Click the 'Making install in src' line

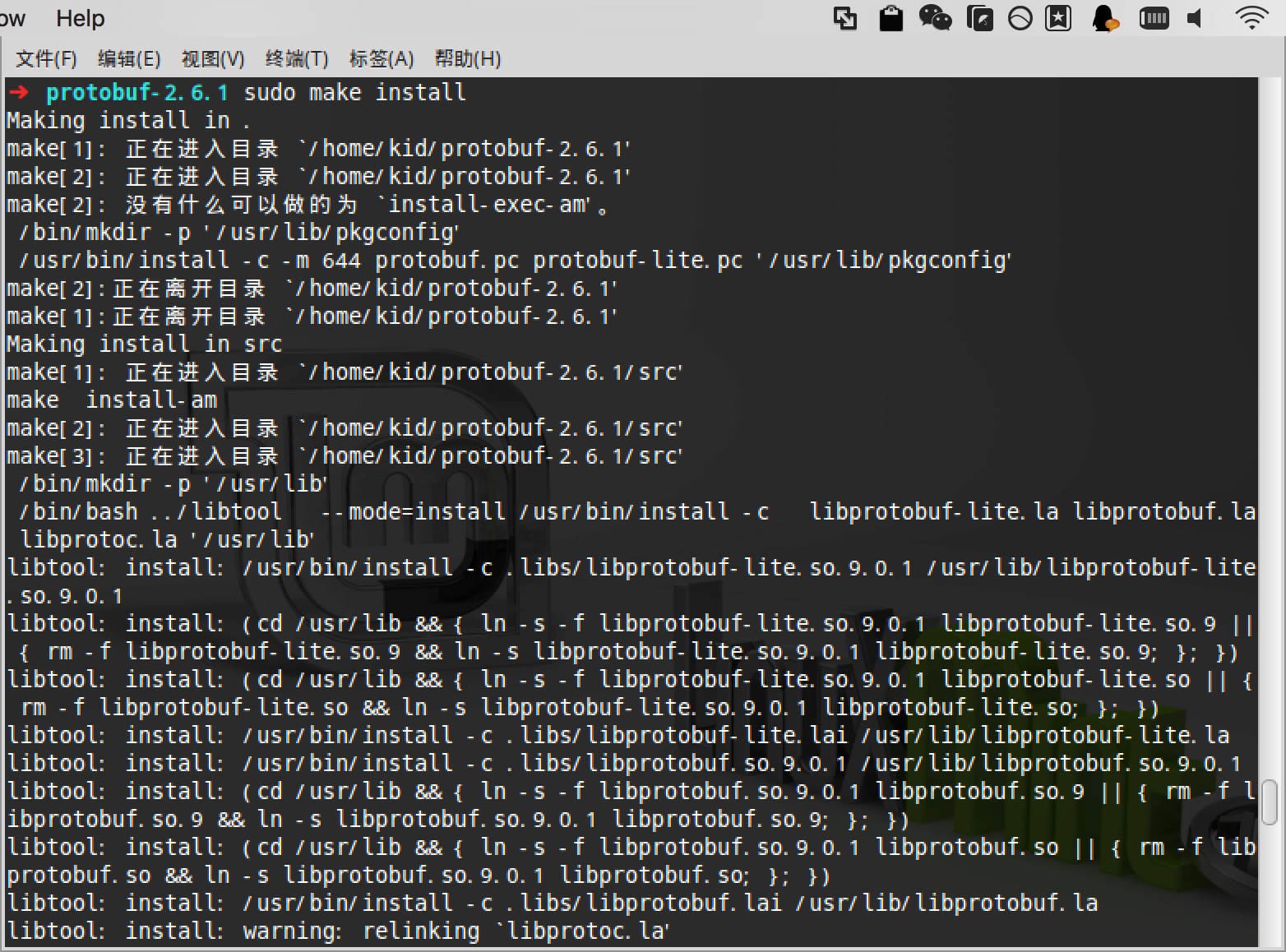click(145, 344)
